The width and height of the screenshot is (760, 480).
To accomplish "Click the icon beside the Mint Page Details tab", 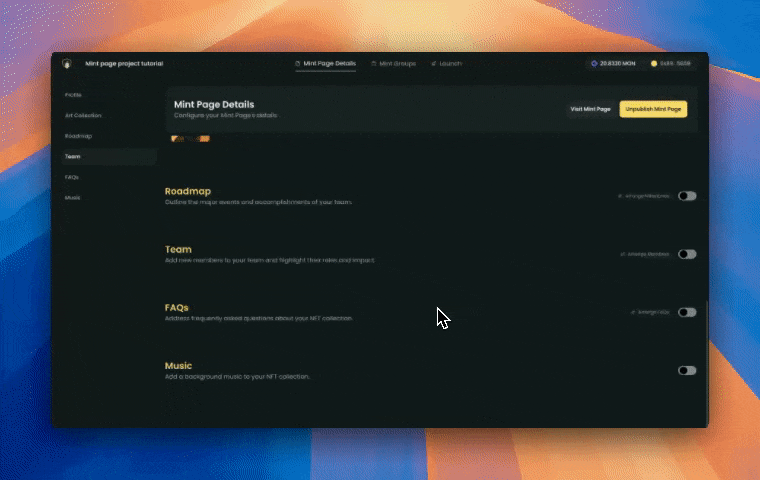I will [x=298, y=64].
